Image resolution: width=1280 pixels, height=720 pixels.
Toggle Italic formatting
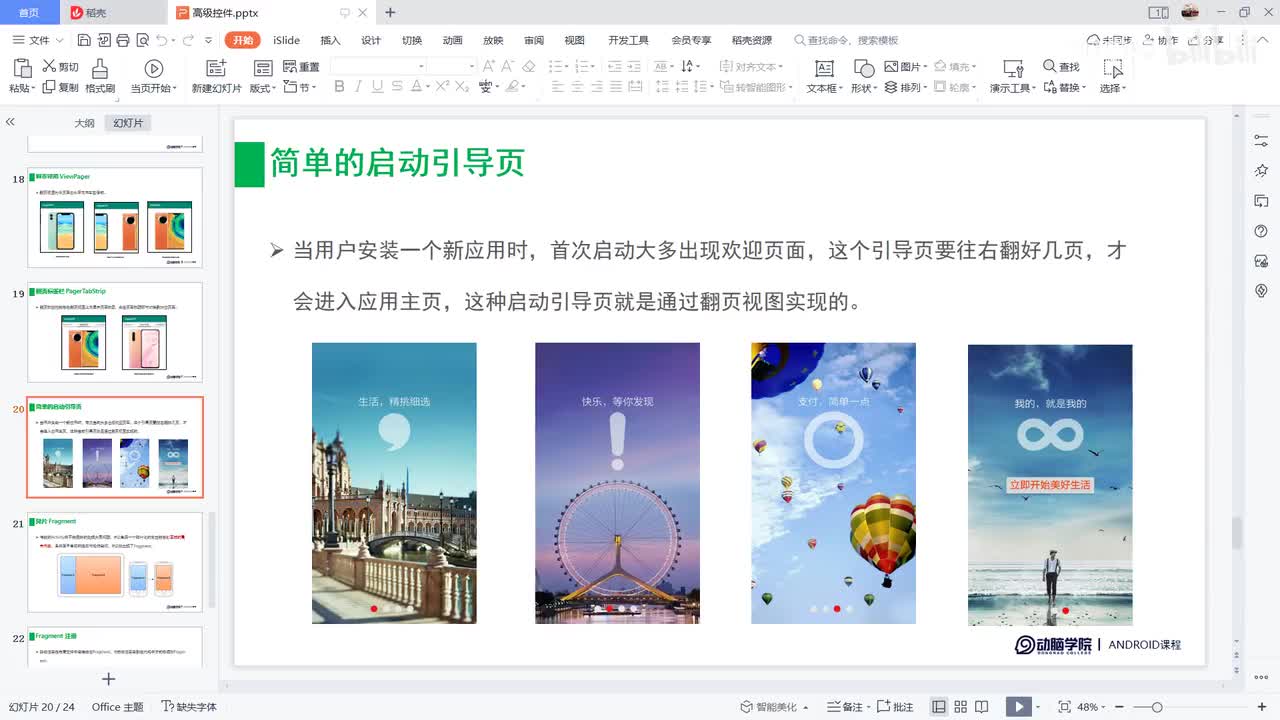pyautogui.click(x=359, y=87)
